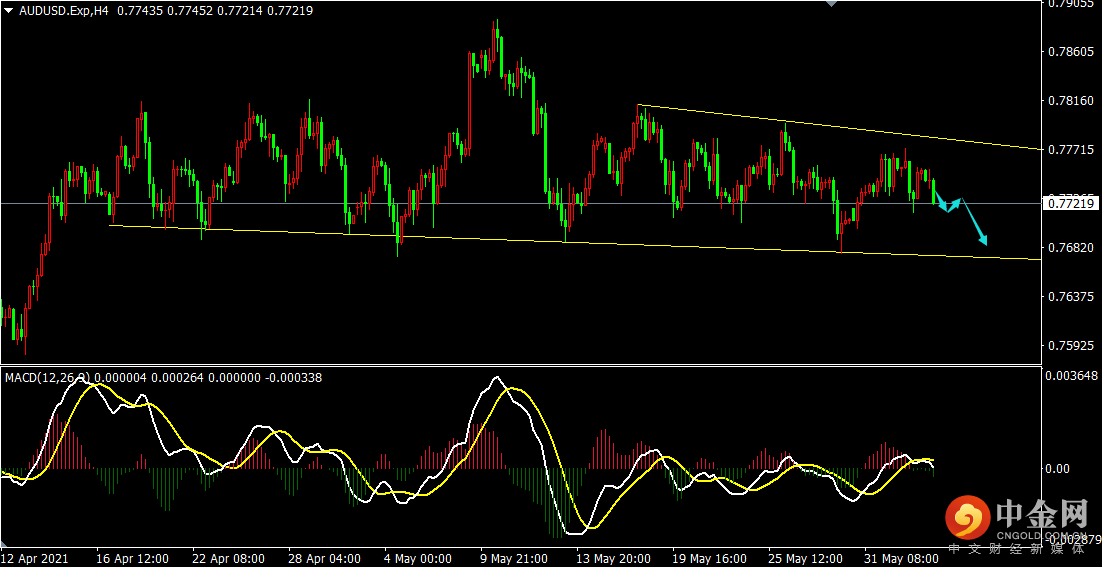This screenshot has width=1102, height=567.
Task: Click the MACD zero level label 0.00
Action: [1058, 469]
